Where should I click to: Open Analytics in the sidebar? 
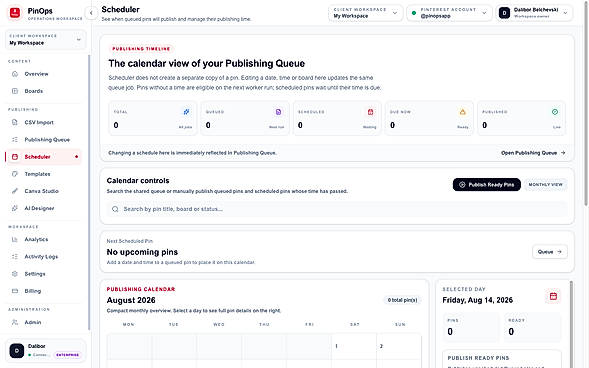(x=43, y=239)
